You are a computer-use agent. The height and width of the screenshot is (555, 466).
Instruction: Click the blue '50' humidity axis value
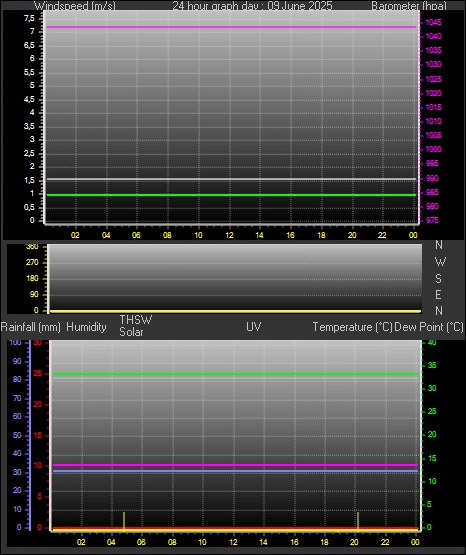click(x=17, y=435)
